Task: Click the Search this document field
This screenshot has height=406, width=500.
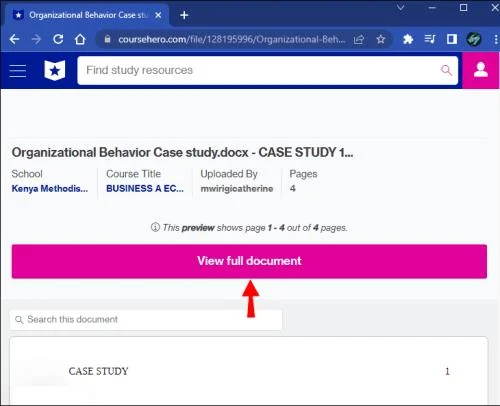Action: [x=146, y=320]
